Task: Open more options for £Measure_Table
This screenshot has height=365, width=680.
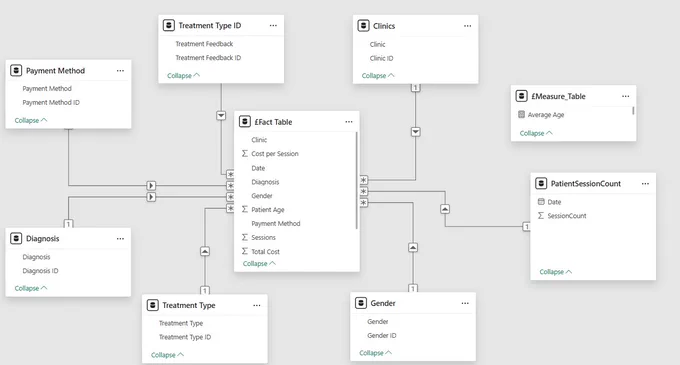Action: 625,96
